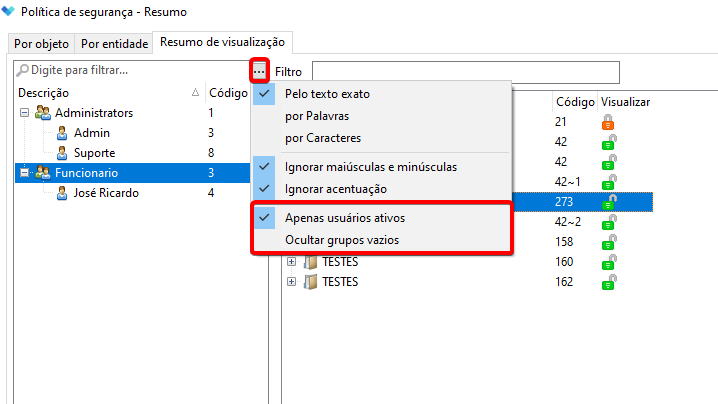Screen dimensions: 718x404
Task: Expand the TESTES row with code 162
Action: click(x=292, y=282)
